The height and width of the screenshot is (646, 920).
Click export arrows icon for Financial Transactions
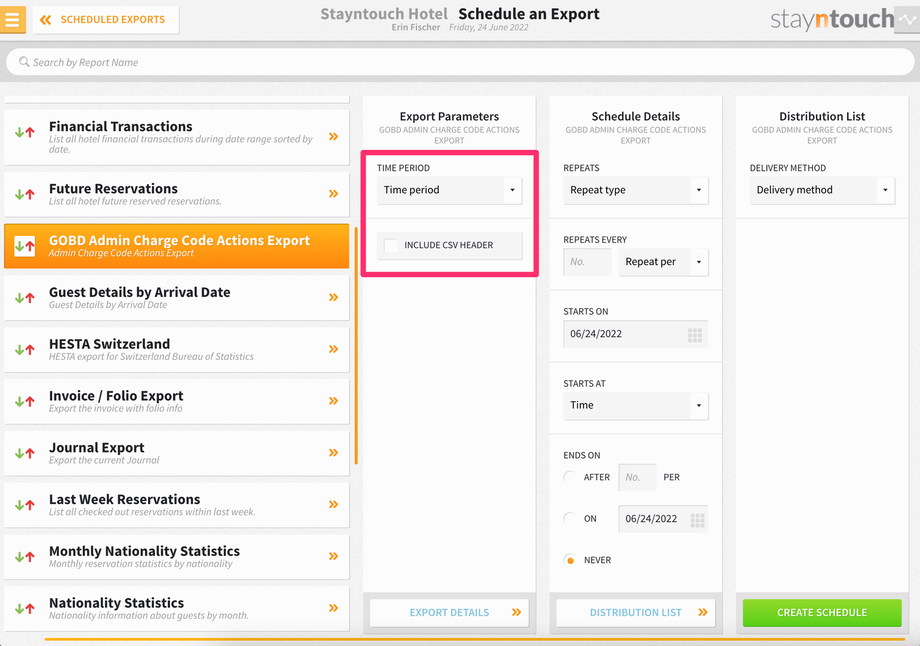[x=25, y=133]
